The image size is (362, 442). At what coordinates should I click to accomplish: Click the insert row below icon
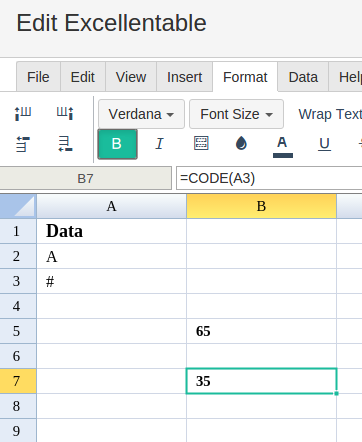65,144
